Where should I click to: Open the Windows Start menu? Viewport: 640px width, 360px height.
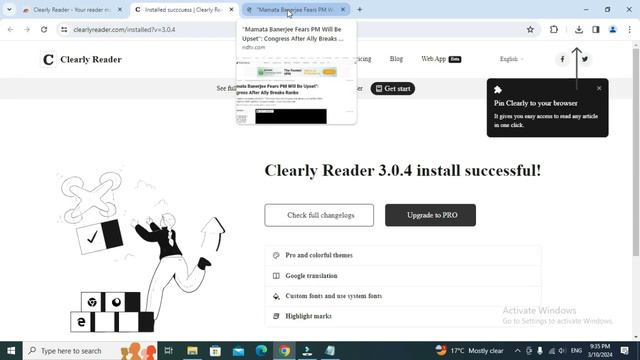coord(11,351)
